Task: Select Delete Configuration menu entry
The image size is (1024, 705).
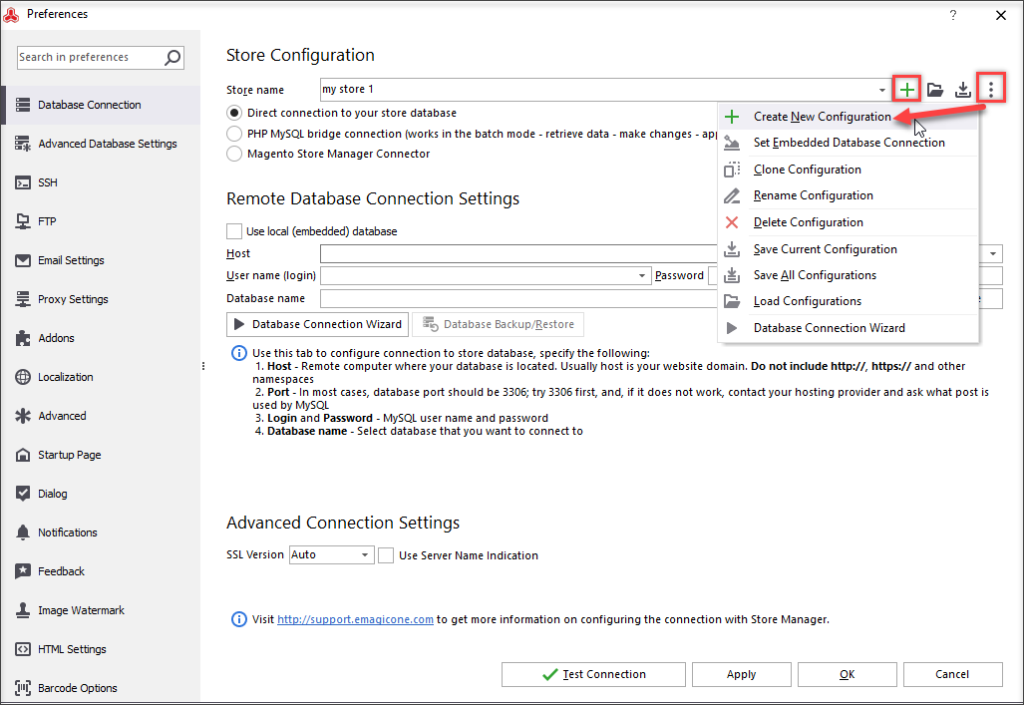Action: tap(808, 222)
